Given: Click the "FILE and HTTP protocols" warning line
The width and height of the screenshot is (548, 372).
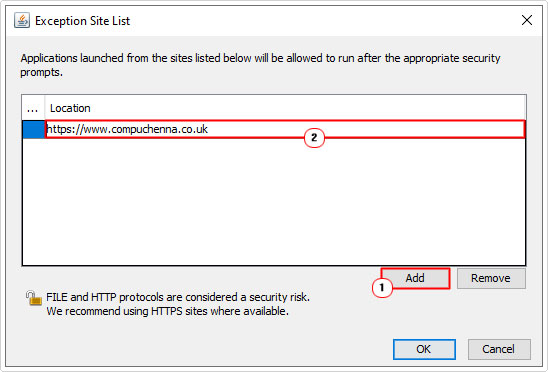Looking at the screenshot, I should 178,297.
